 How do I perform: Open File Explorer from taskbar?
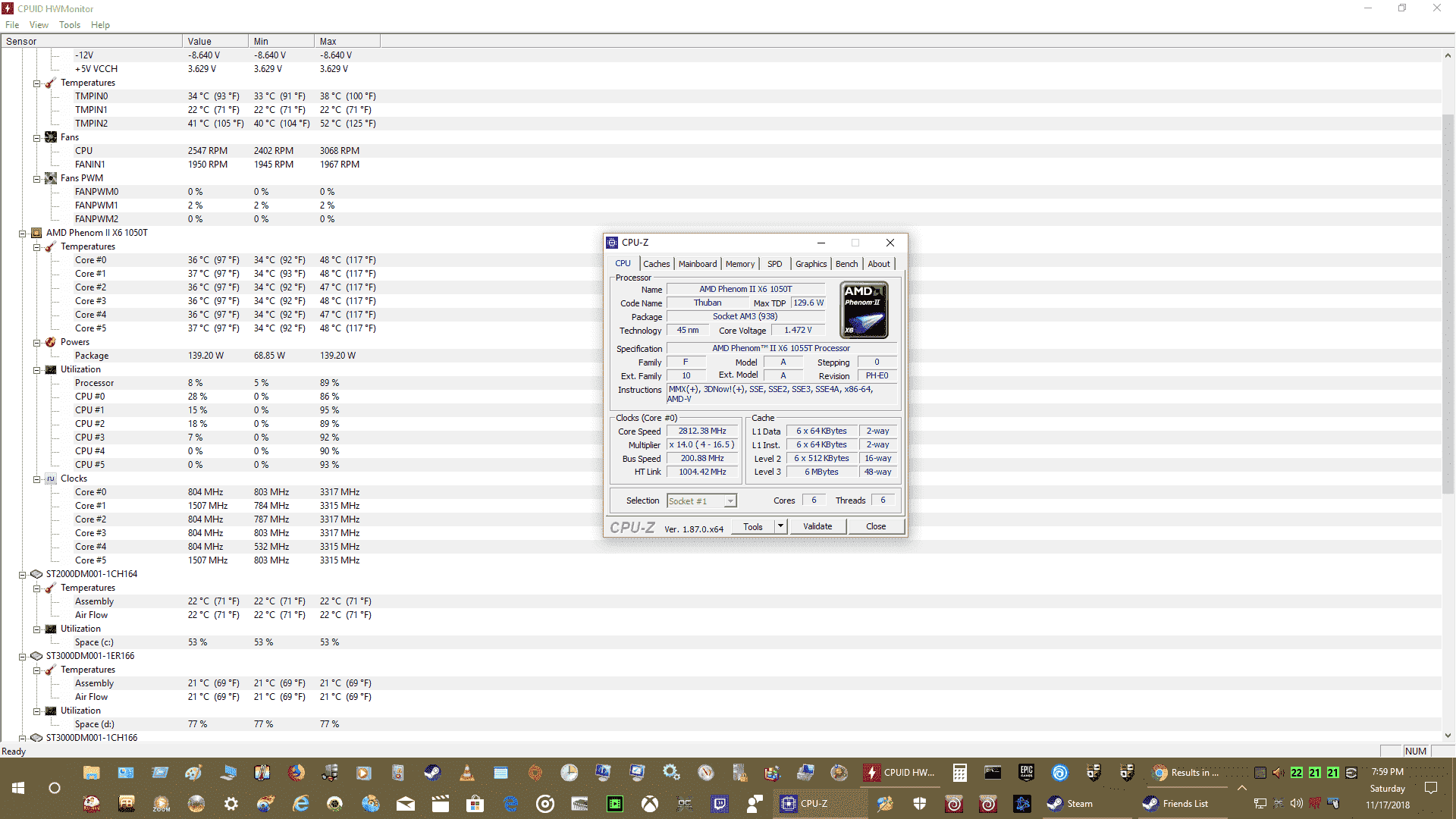92,773
